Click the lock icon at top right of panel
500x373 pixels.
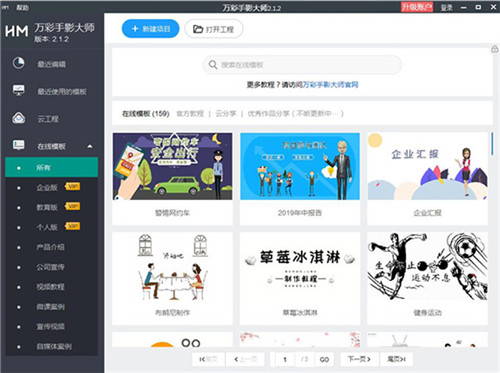[495, 49]
